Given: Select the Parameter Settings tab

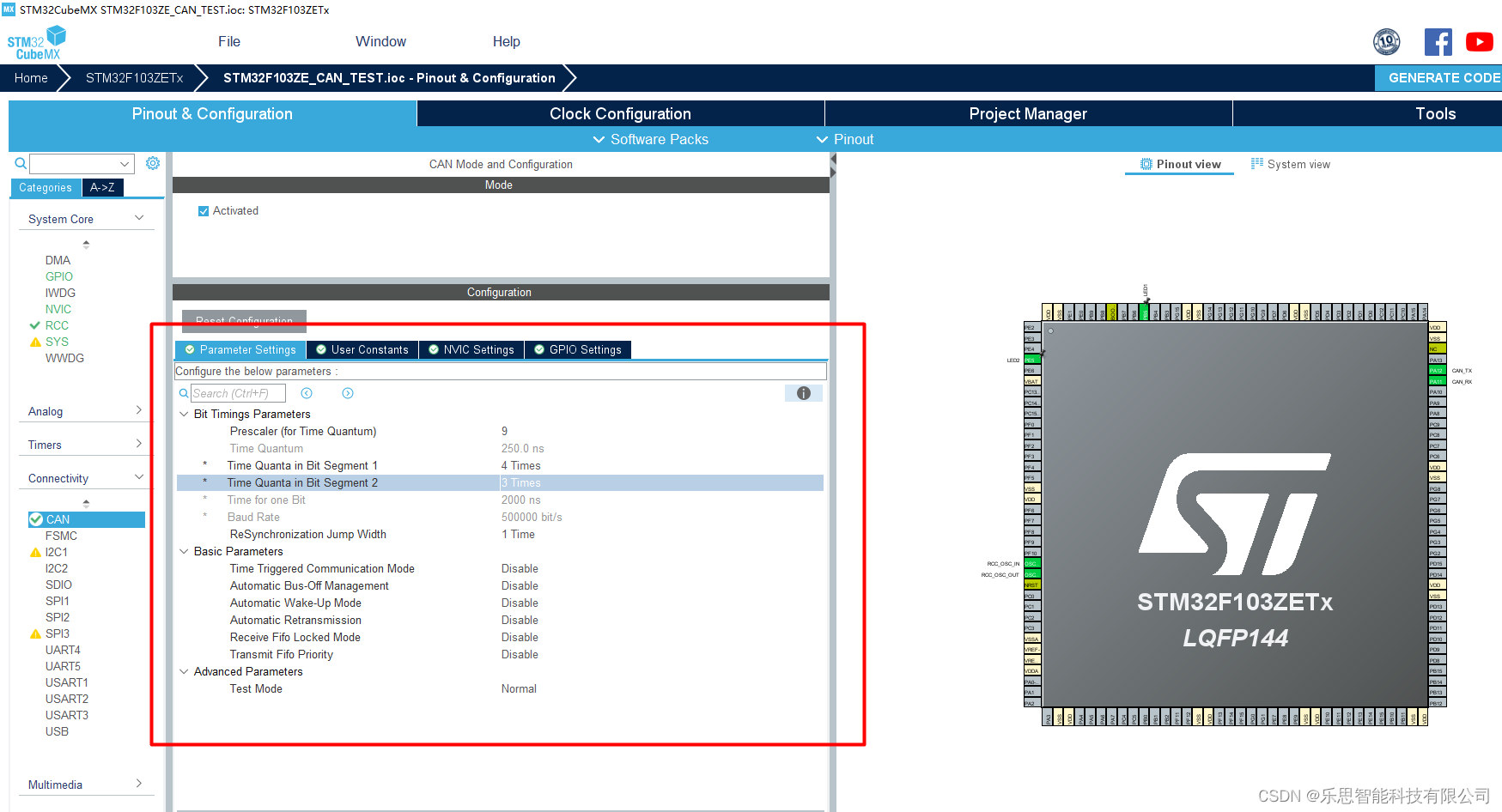Looking at the screenshot, I should coord(240,349).
